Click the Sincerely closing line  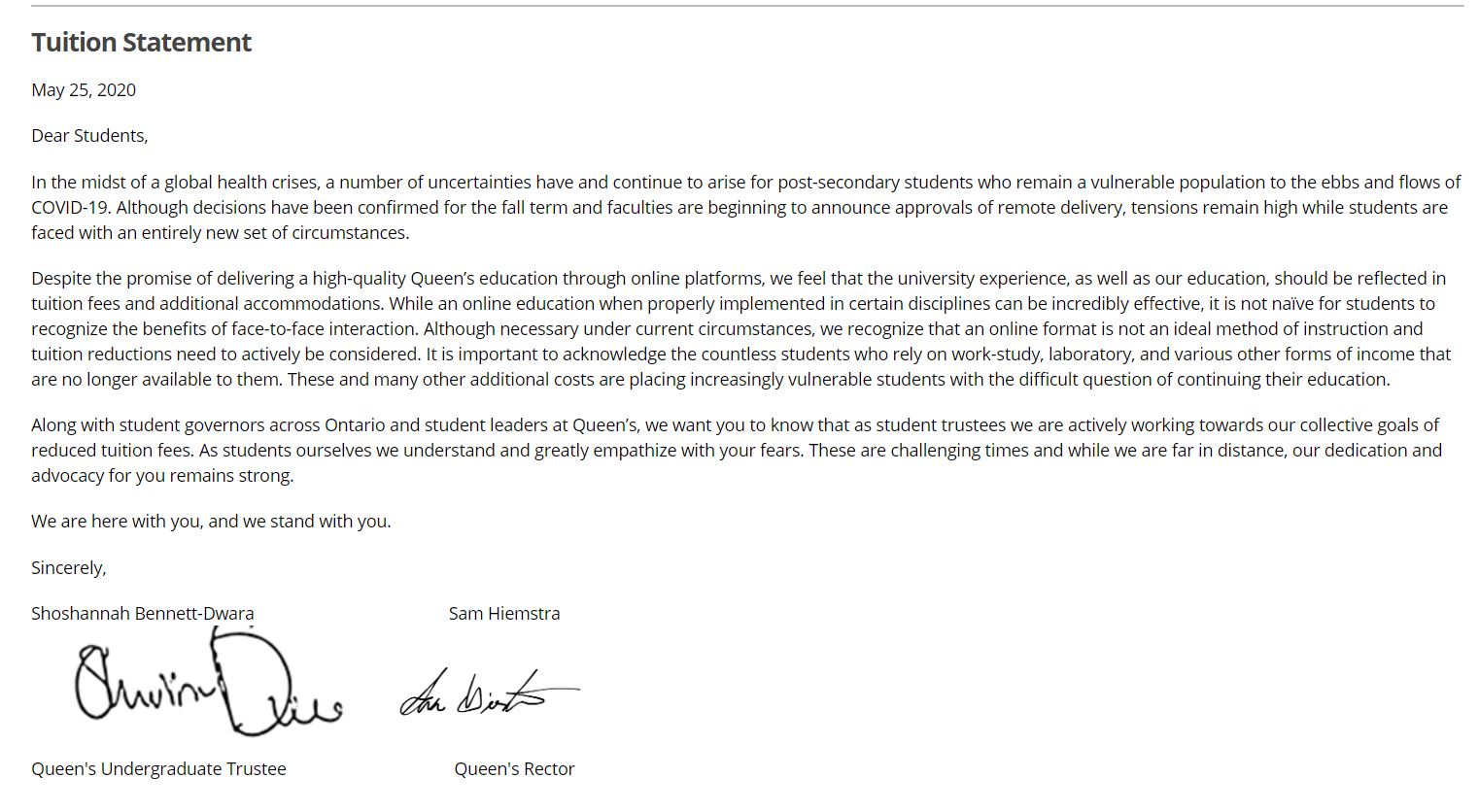(68, 568)
